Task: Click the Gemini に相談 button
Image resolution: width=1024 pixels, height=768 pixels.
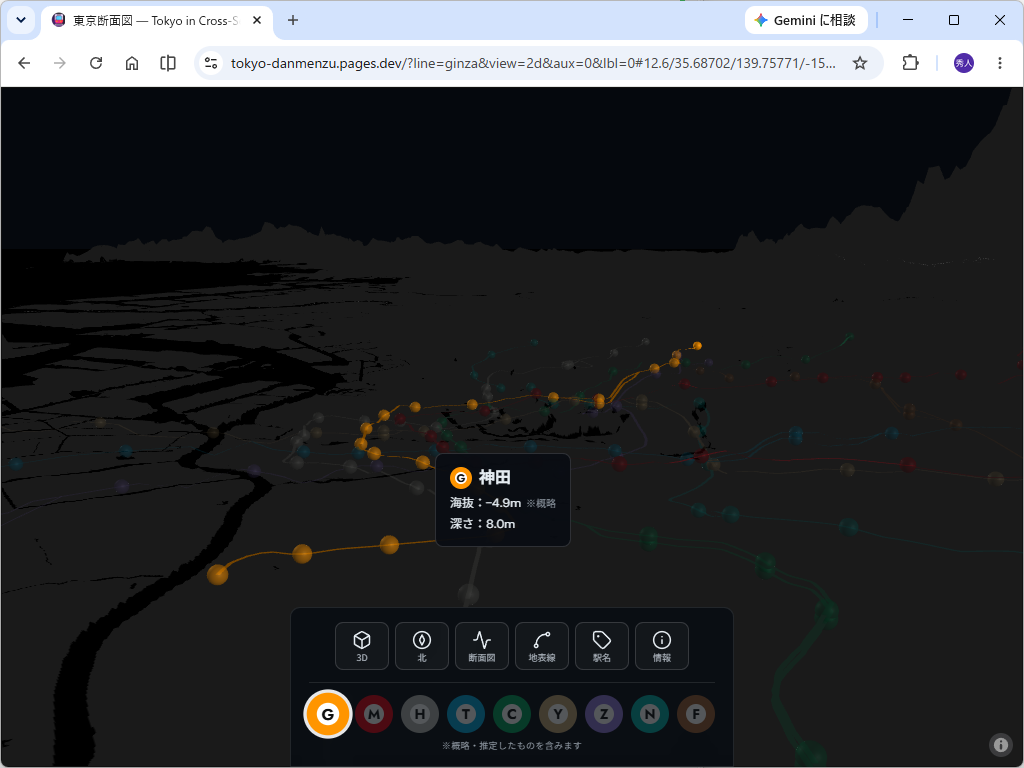Action: 807,20
